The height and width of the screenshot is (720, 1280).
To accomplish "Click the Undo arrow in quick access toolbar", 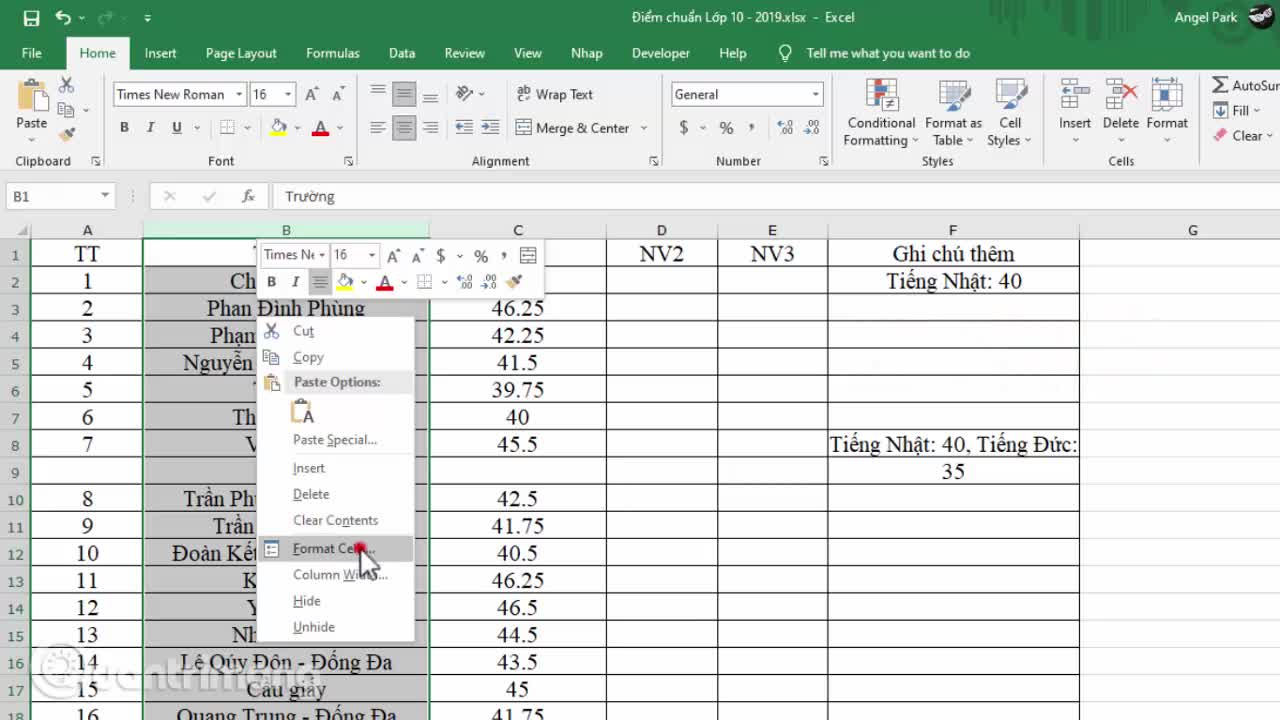I will click(x=64, y=18).
